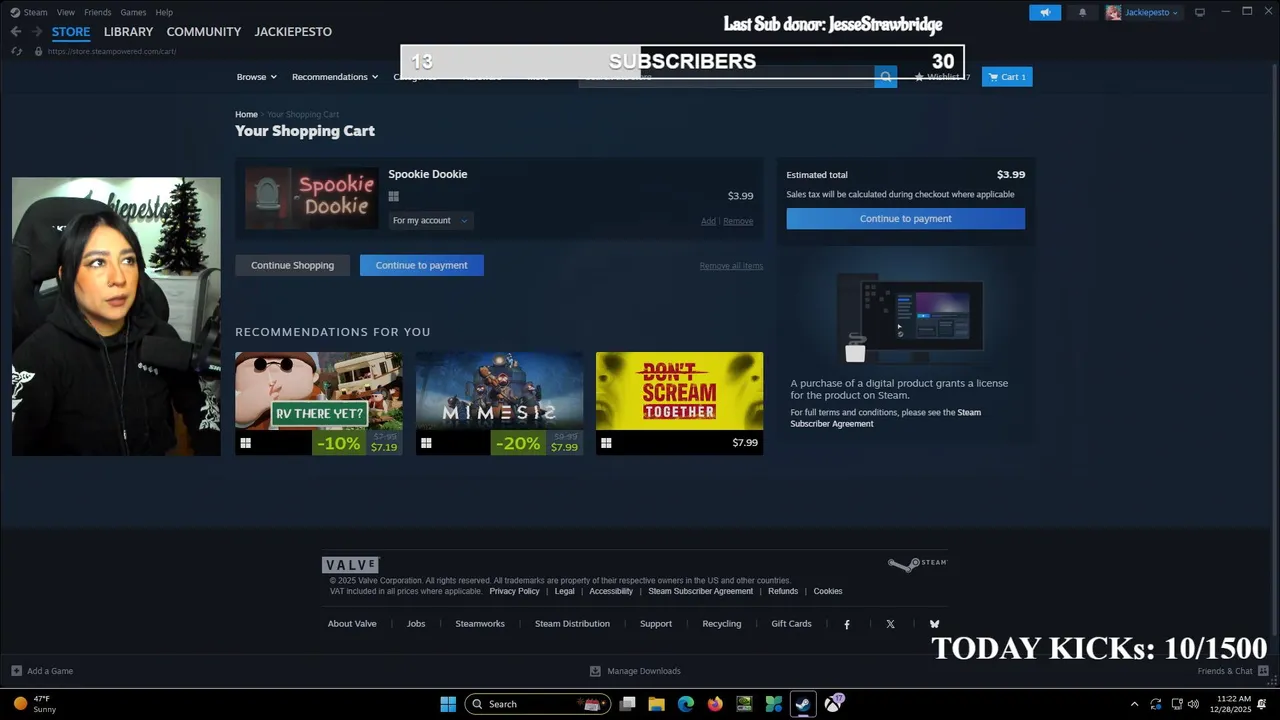Open the Windows Start menu

(x=448, y=704)
